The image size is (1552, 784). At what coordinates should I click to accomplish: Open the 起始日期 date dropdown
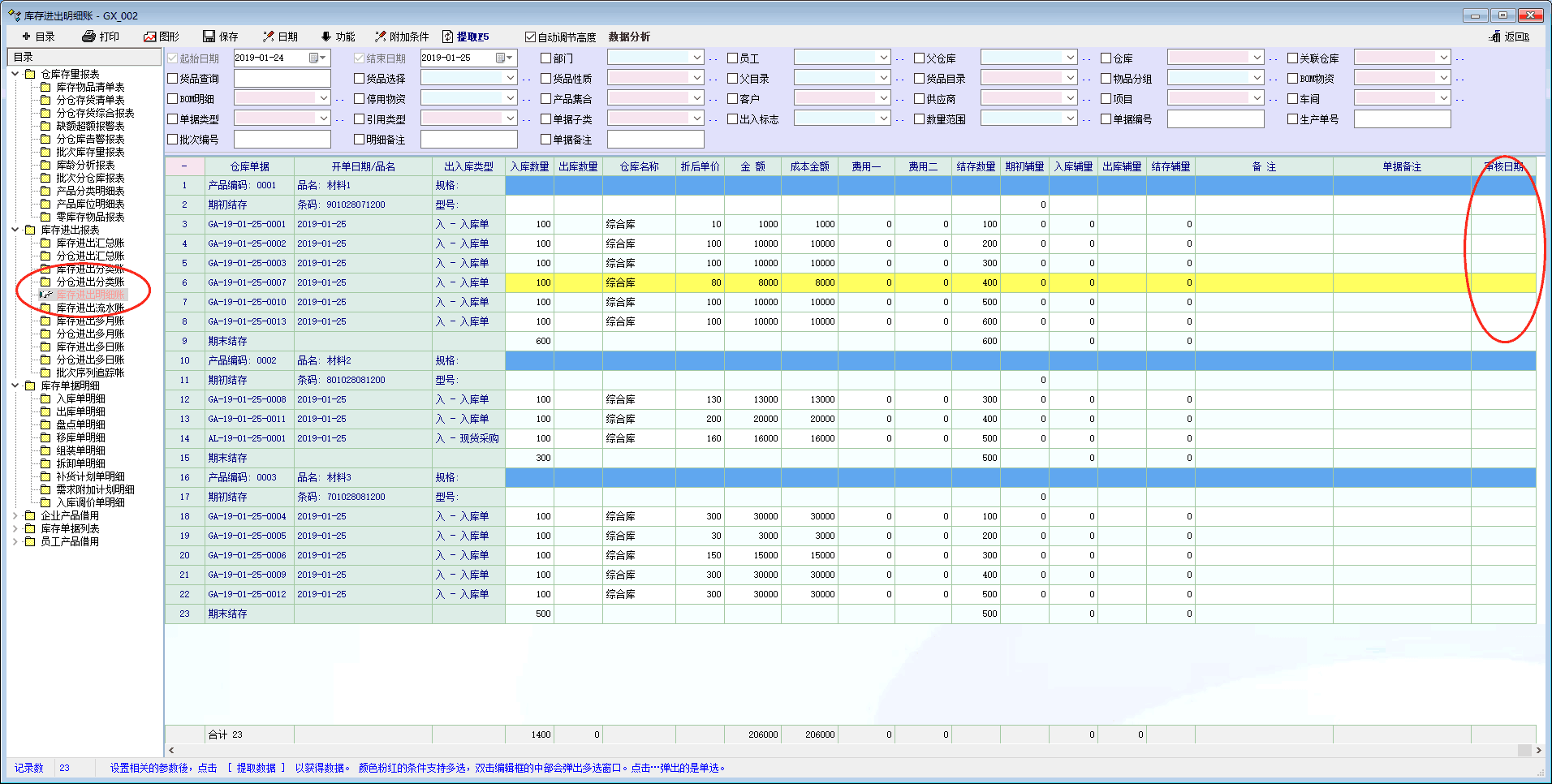tap(322, 58)
